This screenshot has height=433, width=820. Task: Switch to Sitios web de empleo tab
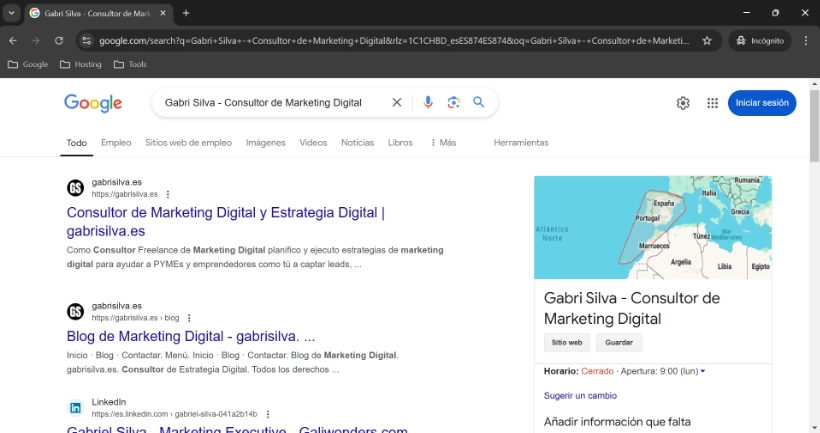click(188, 143)
